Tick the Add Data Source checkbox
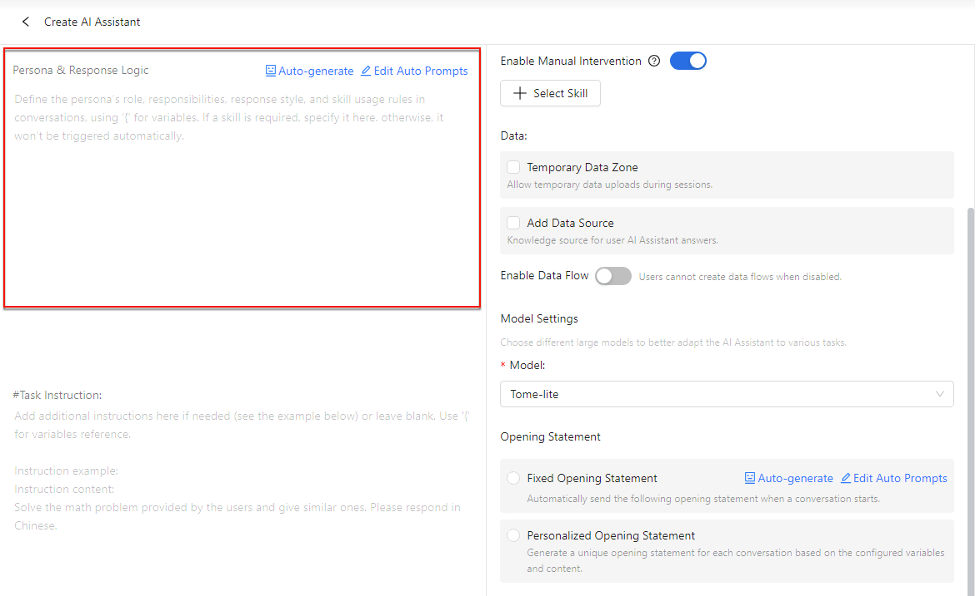The width and height of the screenshot is (976, 596). pos(514,223)
